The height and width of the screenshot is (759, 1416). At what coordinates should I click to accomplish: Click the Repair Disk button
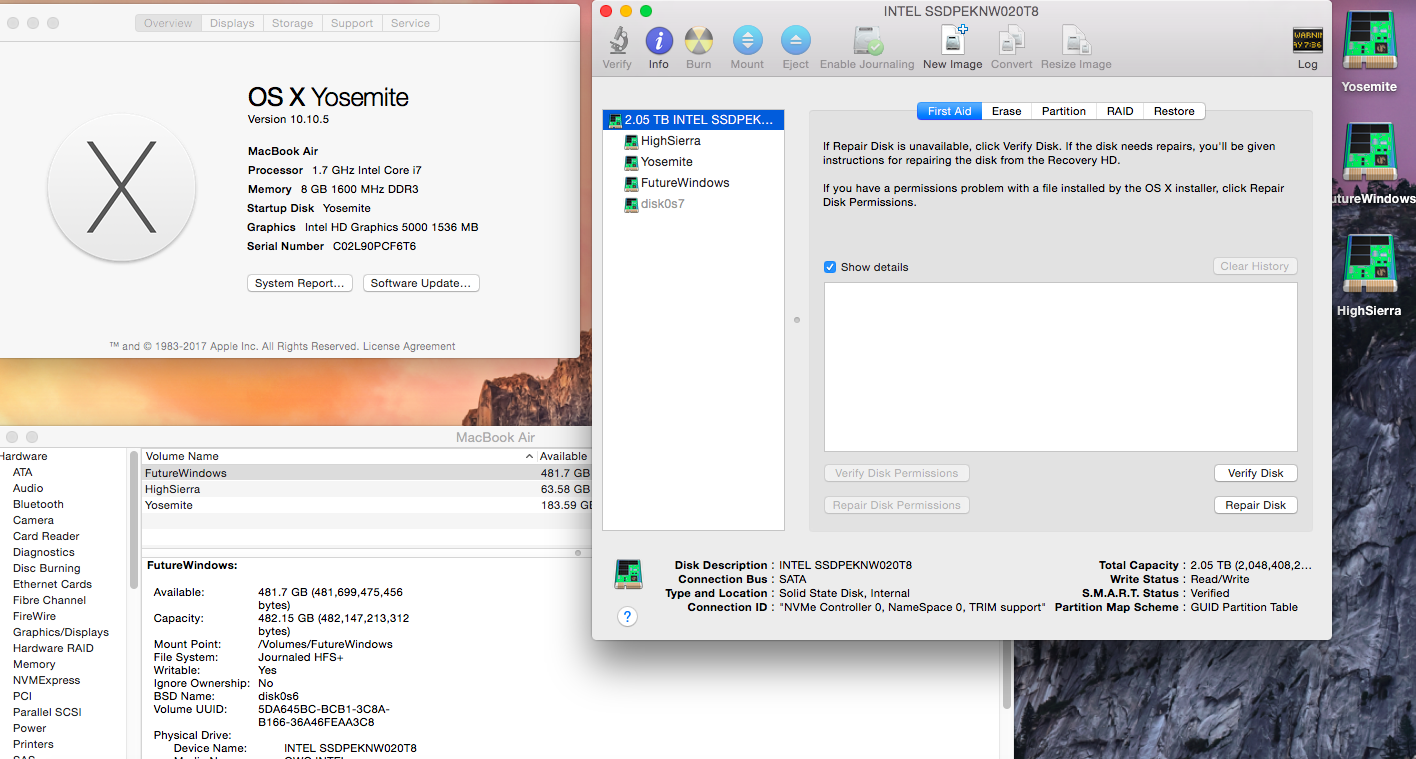[1255, 505]
